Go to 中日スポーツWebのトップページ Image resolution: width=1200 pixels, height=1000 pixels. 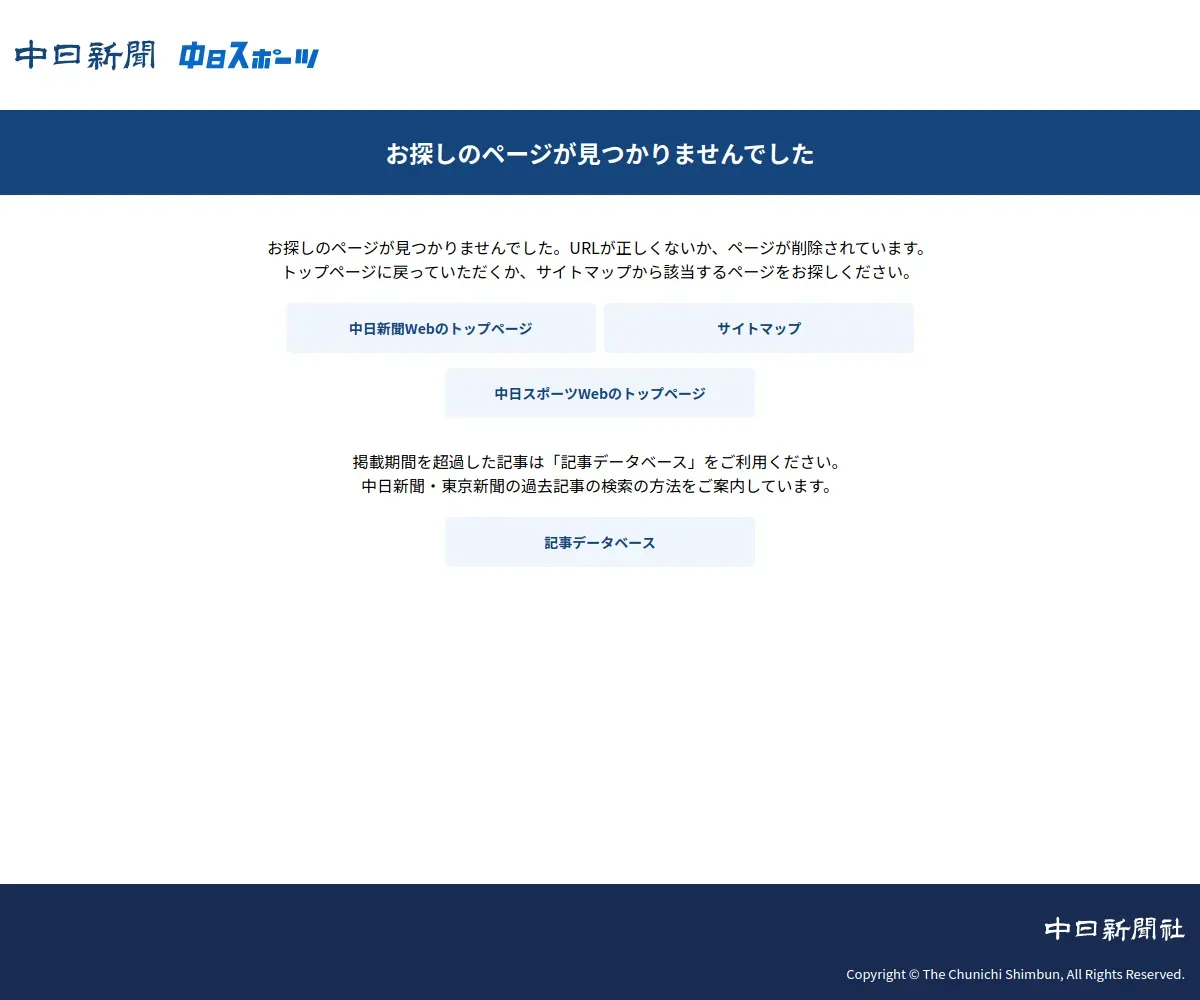(600, 393)
